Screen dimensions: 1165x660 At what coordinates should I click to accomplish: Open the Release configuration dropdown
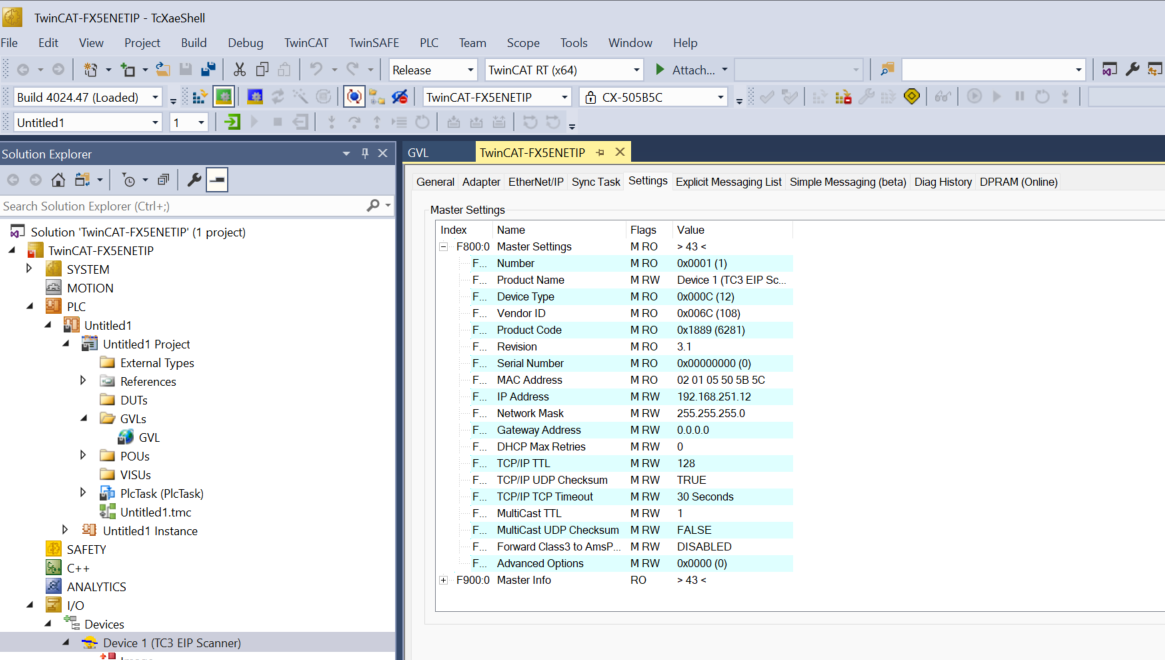tap(433, 70)
